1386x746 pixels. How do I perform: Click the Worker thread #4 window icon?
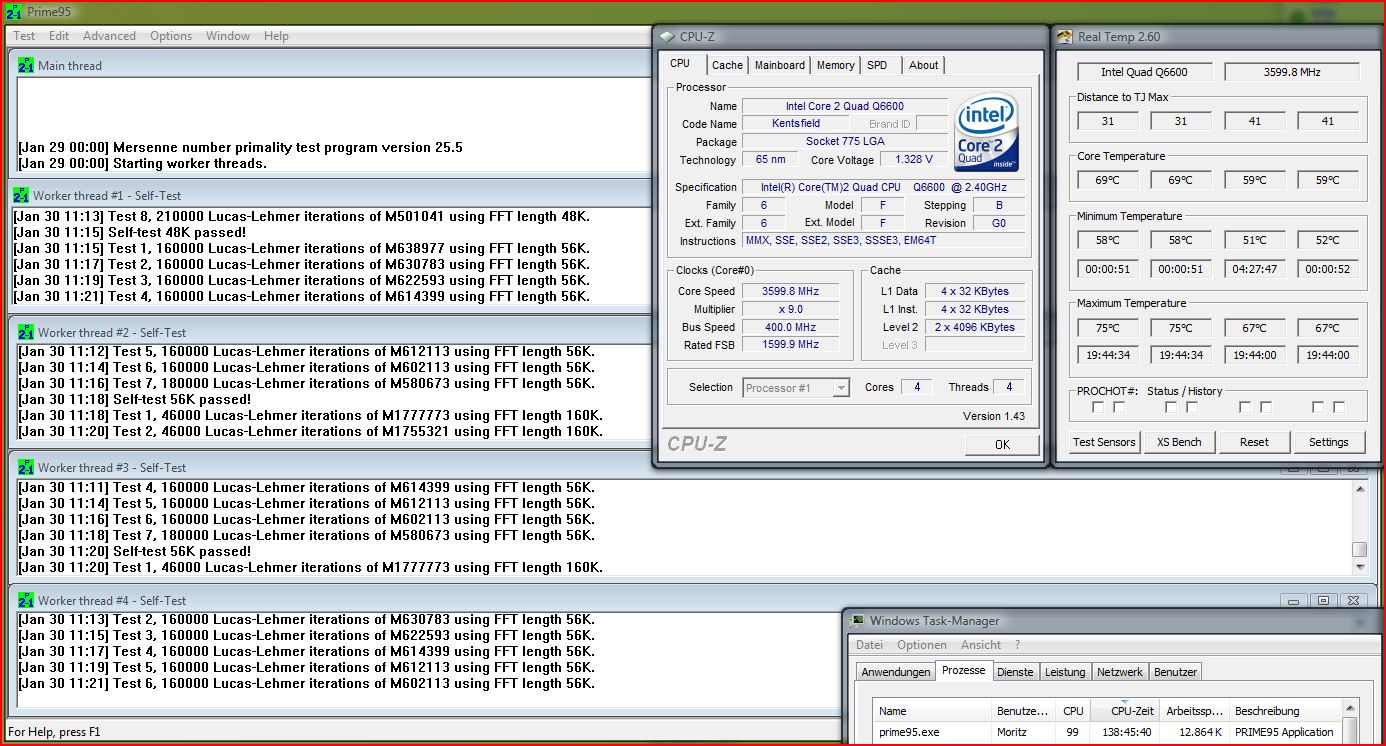26,600
